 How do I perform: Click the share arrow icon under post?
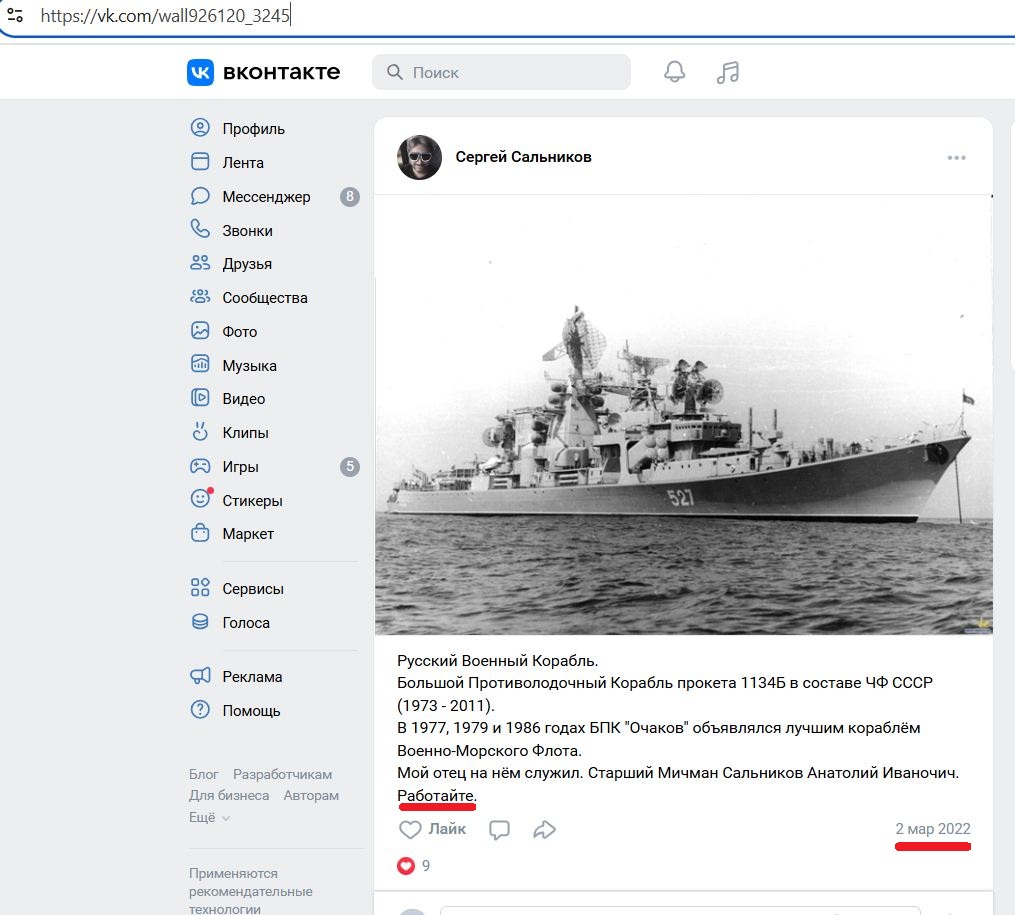pos(545,829)
